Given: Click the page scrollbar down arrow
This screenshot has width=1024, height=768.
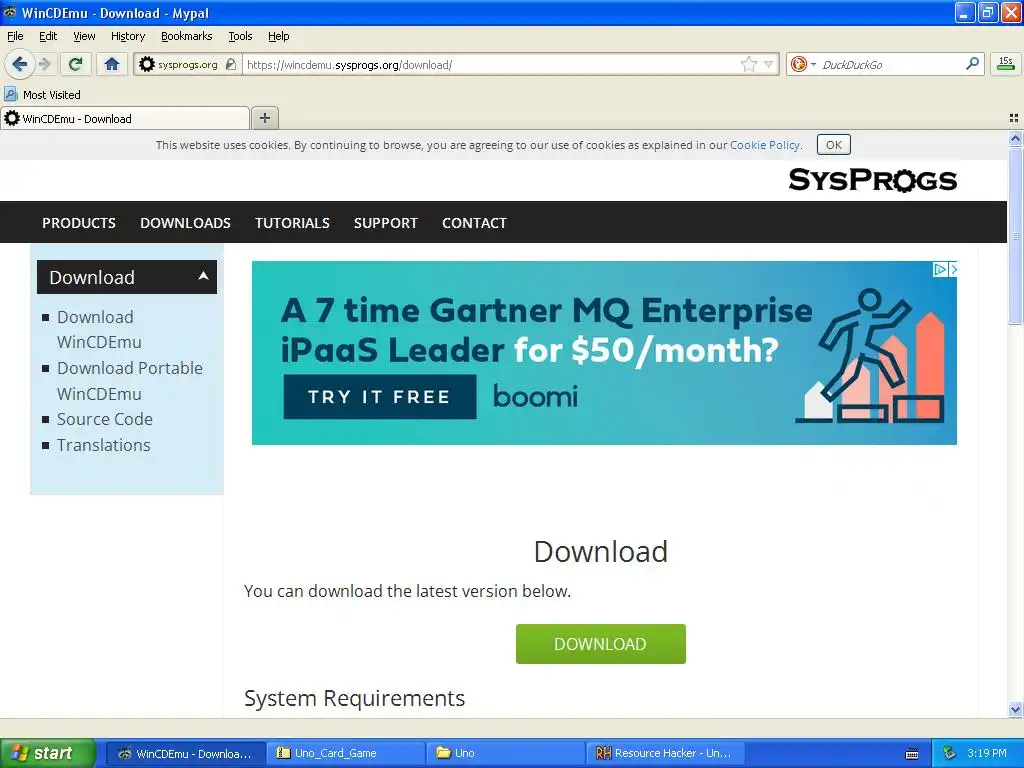Looking at the screenshot, I should click(x=1015, y=709).
